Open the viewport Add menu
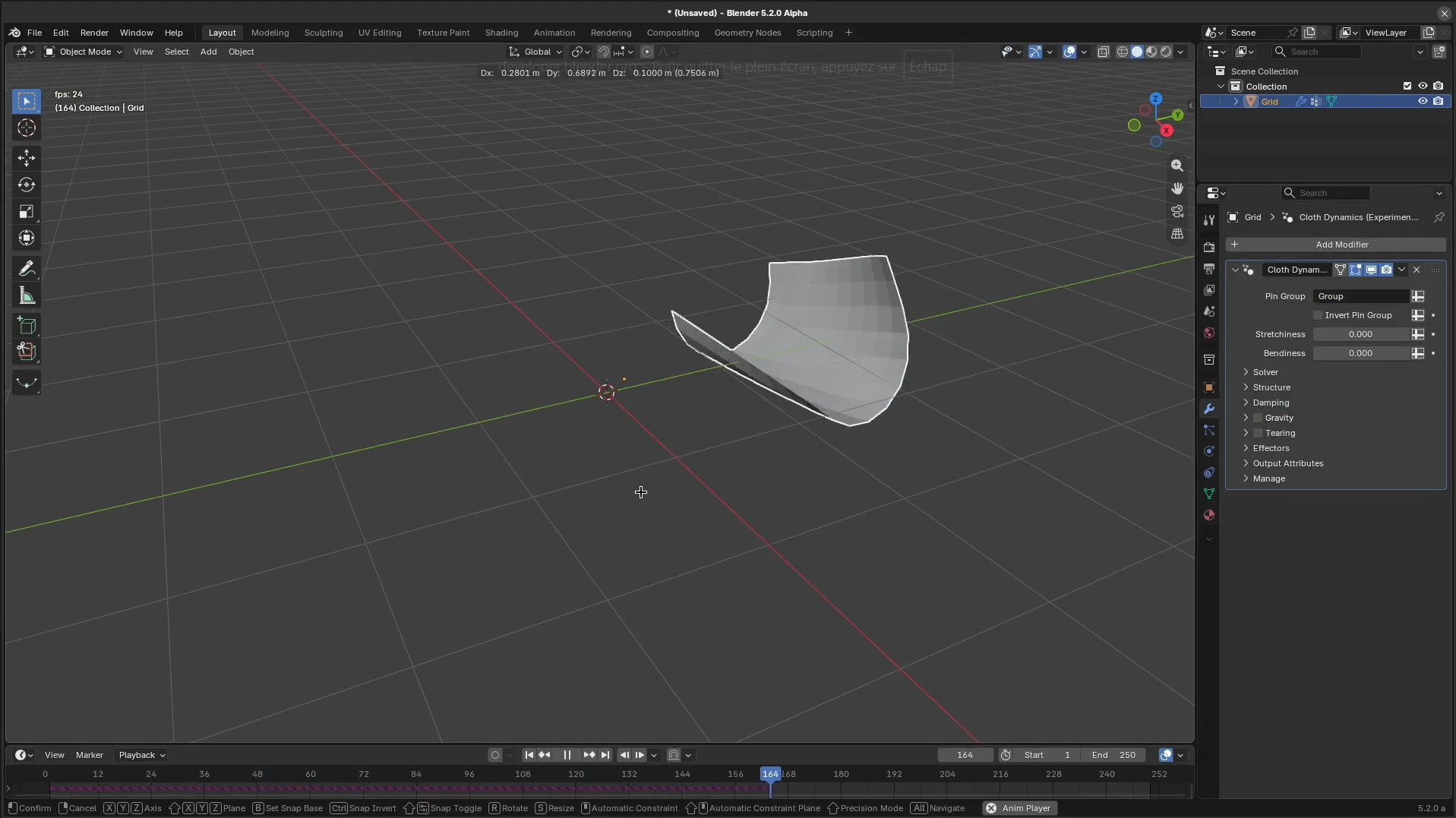The width and height of the screenshot is (1456, 818). click(208, 52)
